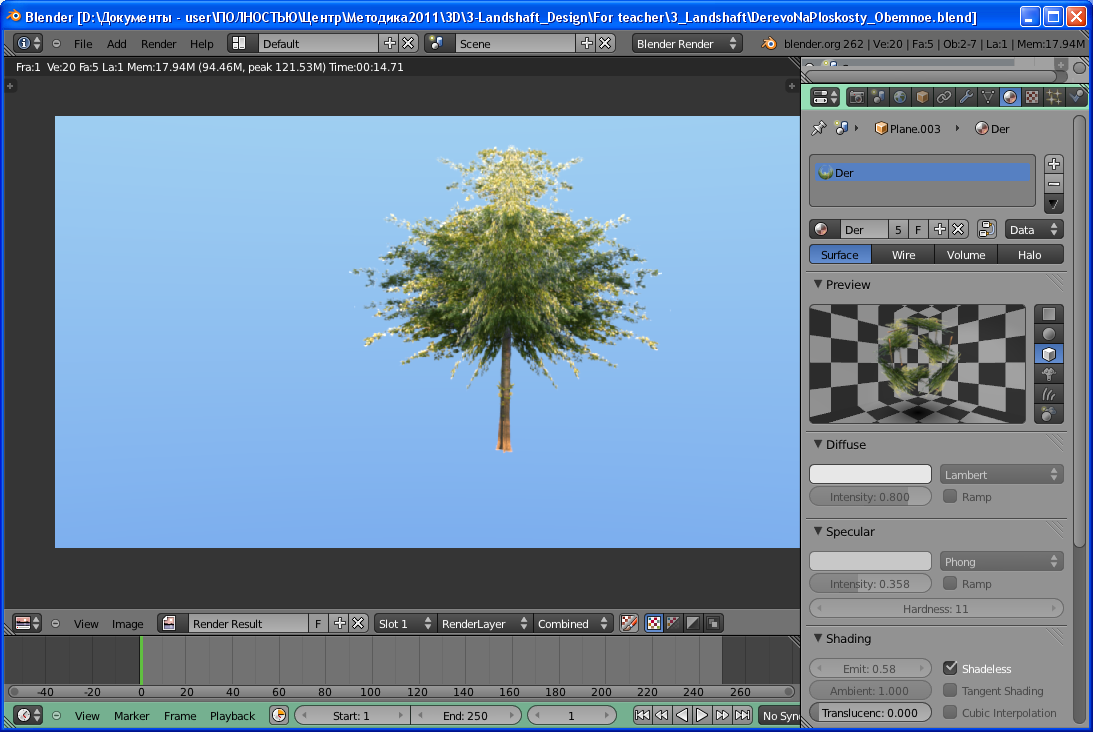1093x732 pixels.
Task: Add a new material slot with plus
Action: pos(1053,164)
